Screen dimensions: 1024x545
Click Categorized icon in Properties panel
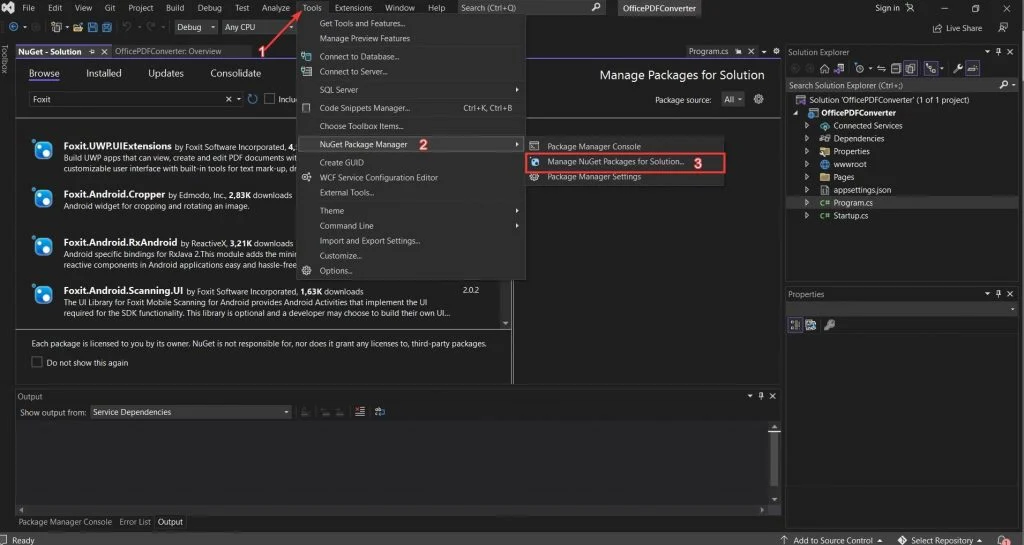click(795, 324)
